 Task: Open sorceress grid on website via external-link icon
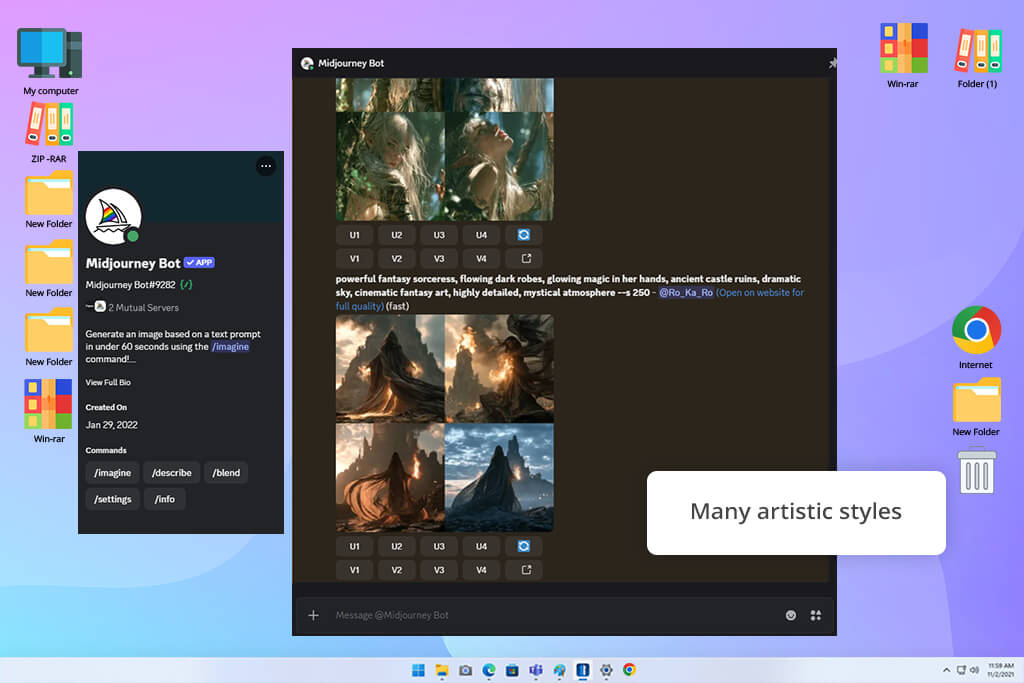[526, 569]
